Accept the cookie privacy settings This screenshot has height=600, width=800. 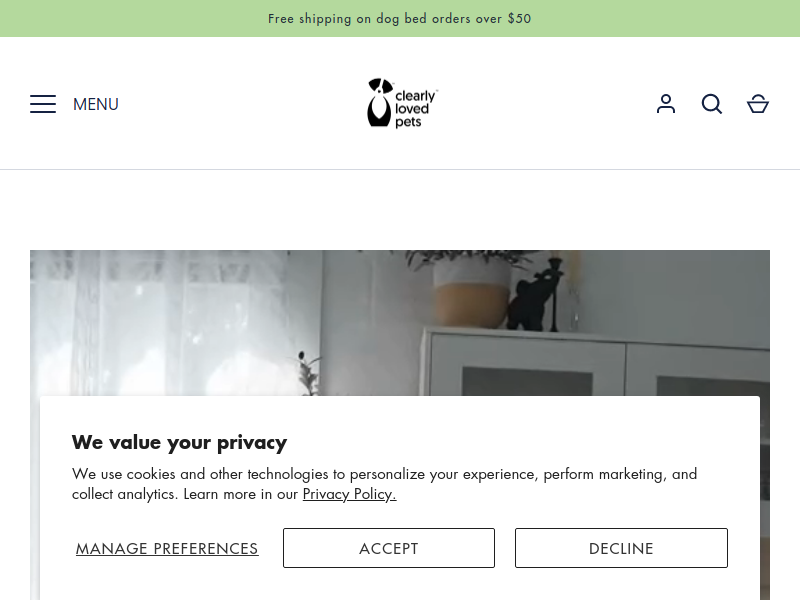(x=389, y=548)
